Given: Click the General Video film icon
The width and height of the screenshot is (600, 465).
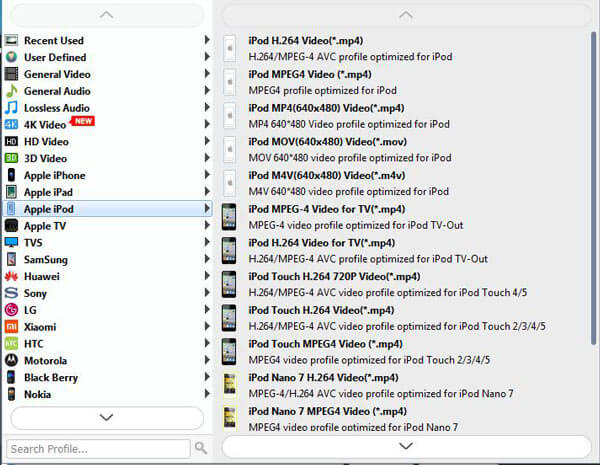Looking at the screenshot, I should (x=11, y=74).
